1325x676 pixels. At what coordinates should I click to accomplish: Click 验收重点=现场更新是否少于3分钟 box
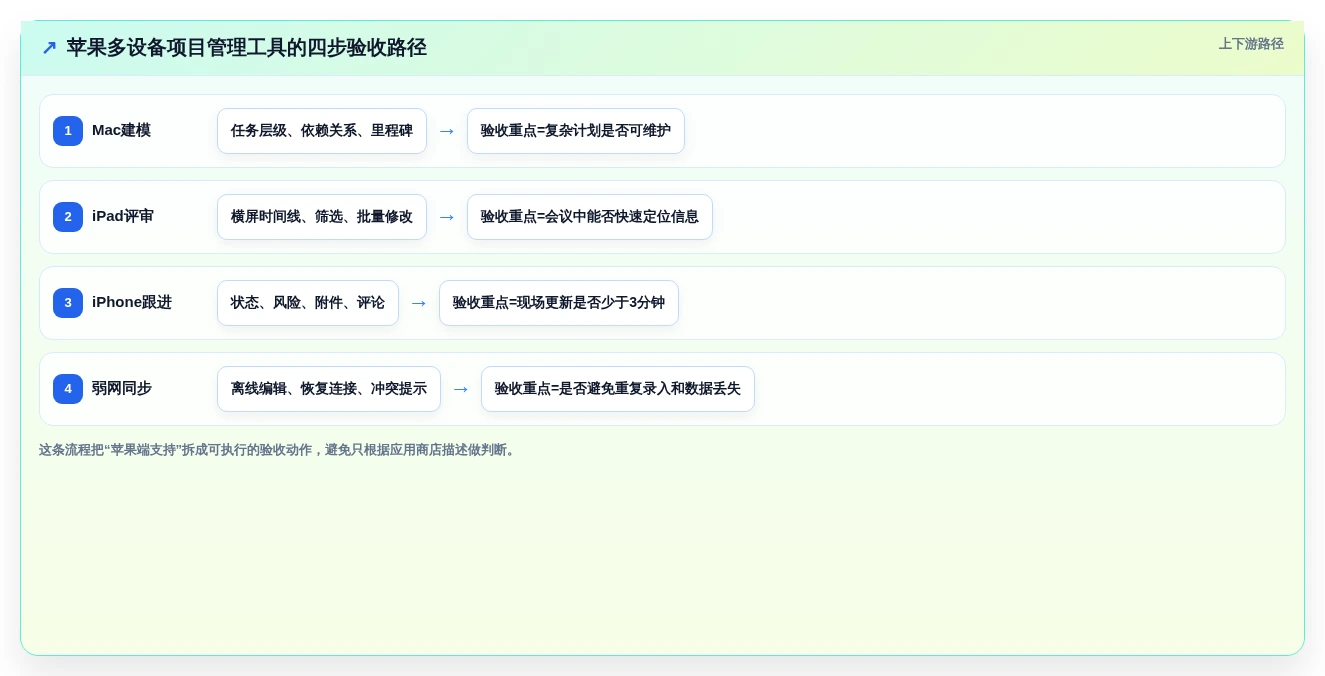point(559,303)
